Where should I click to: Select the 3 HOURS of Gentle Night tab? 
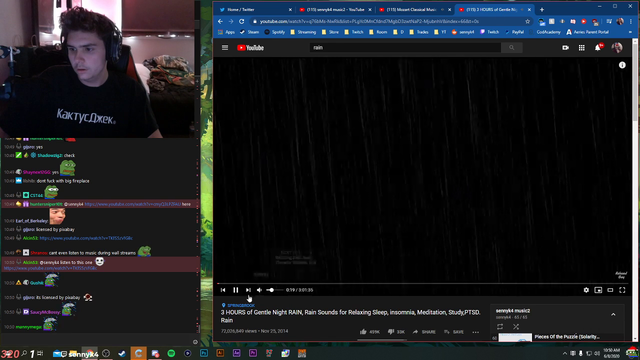click(x=494, y=9)
